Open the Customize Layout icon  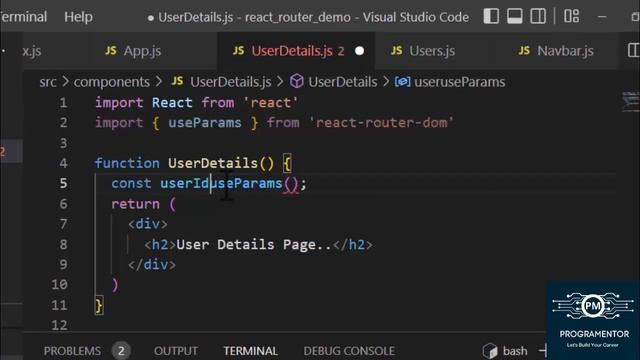click(571, 17)
